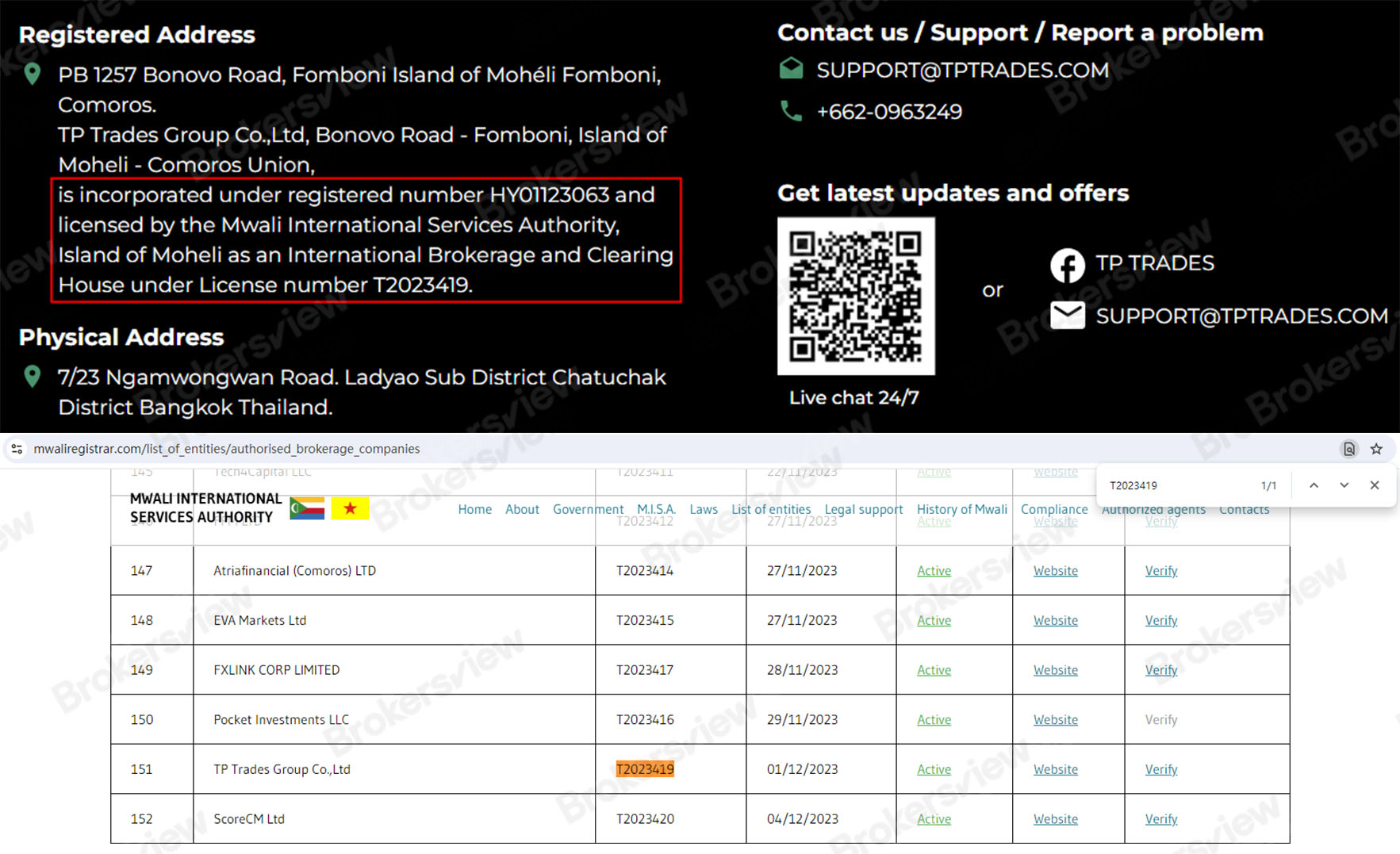Open the Laws menu item
1400x854 pixels.
(x=704, y=509)
